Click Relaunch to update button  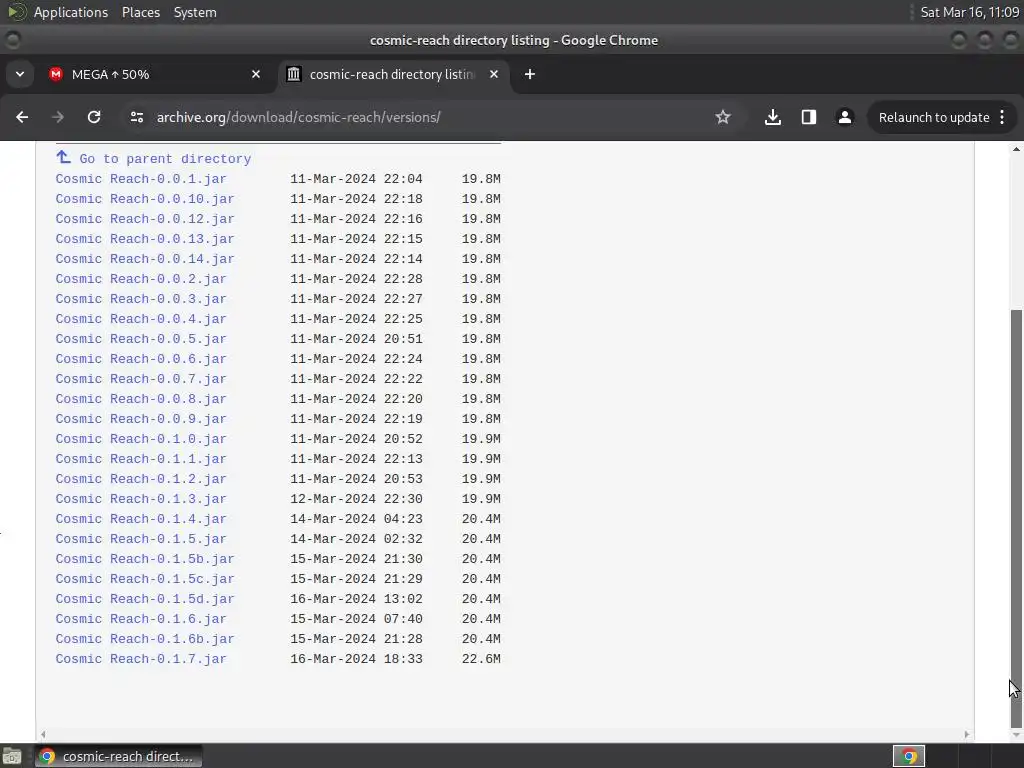click(x=934, y=118)
